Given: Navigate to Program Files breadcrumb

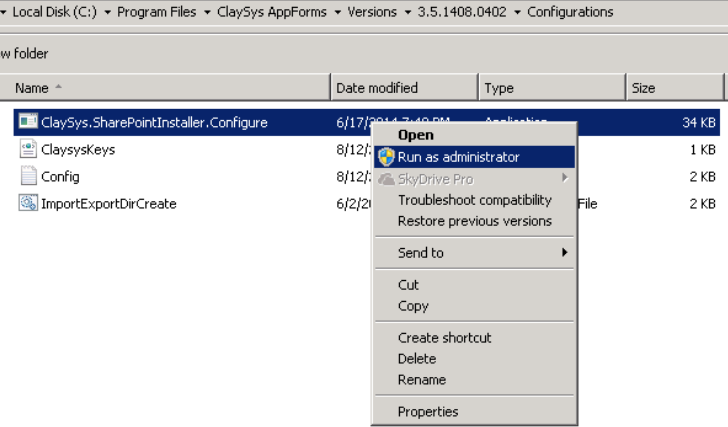Looking at the screenshot, I should point(156,12).
